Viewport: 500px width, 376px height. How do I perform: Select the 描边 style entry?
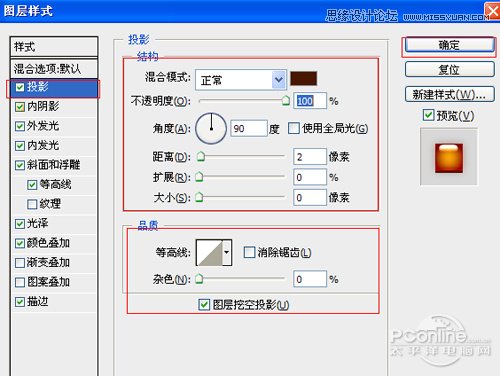click(x=37, y=302)
